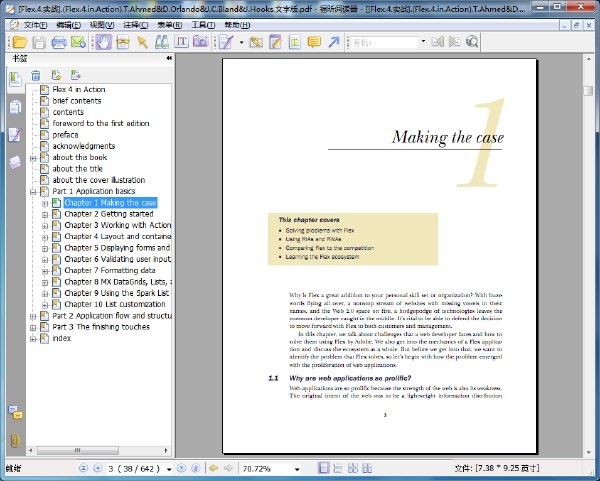Expand 'Chapter 2 Getting started' node
600x481 pixels.
coord(45,214)
